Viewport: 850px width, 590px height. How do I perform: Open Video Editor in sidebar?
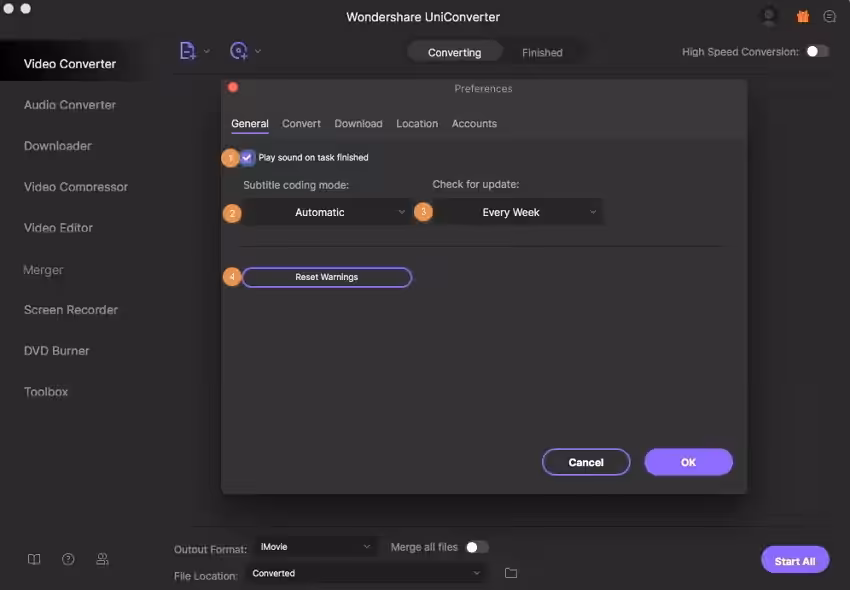tap(59, 228)
